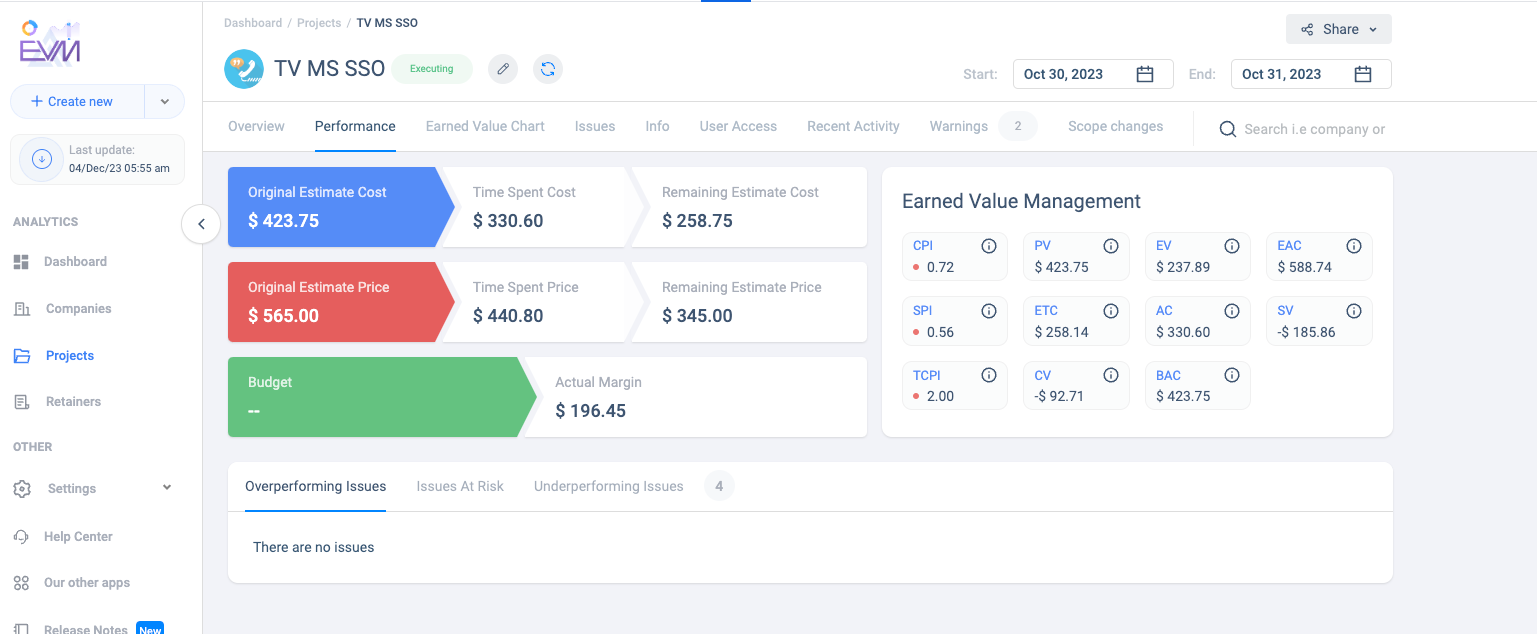Image resolution: width=1537 pixels, height=634 pixels.
Task: Open the End date calendar icon
Action: click(x=1362, y=74)
